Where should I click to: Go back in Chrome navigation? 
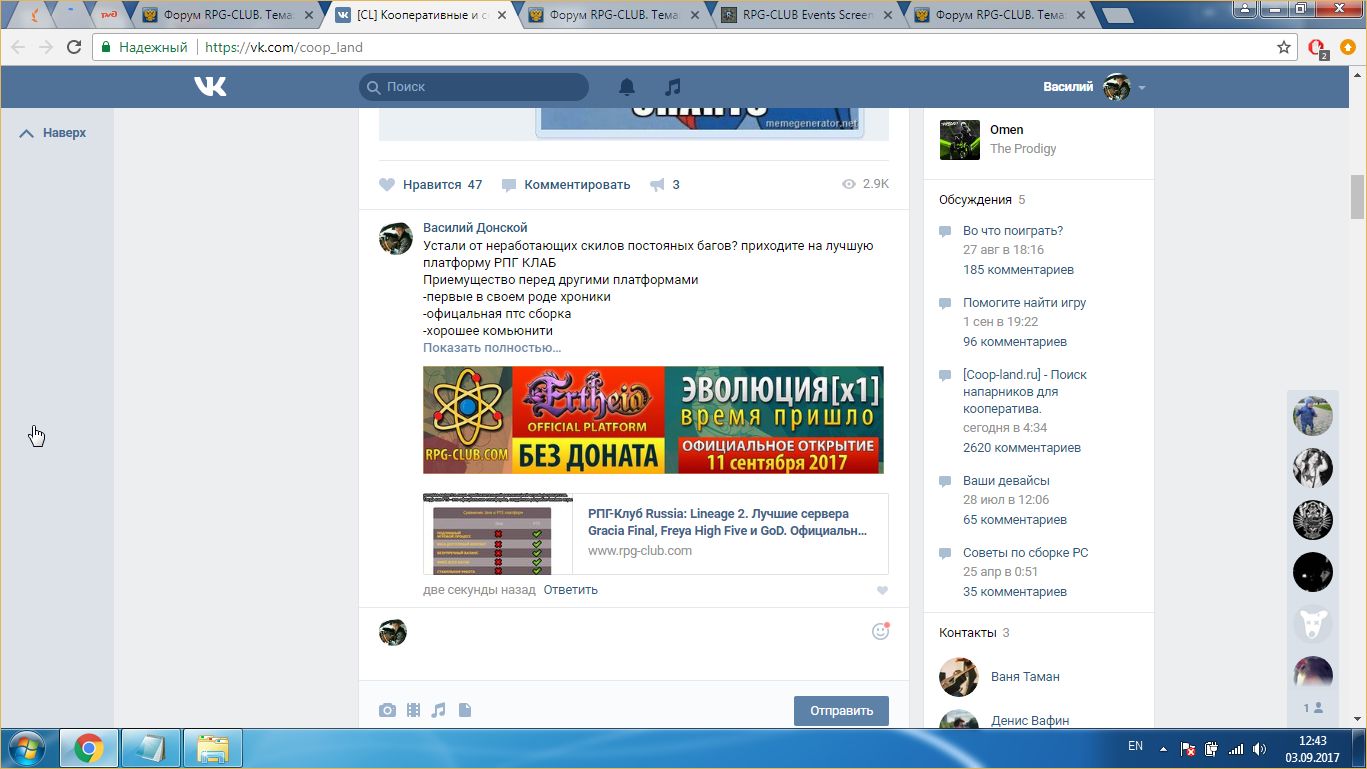[18, 47]
